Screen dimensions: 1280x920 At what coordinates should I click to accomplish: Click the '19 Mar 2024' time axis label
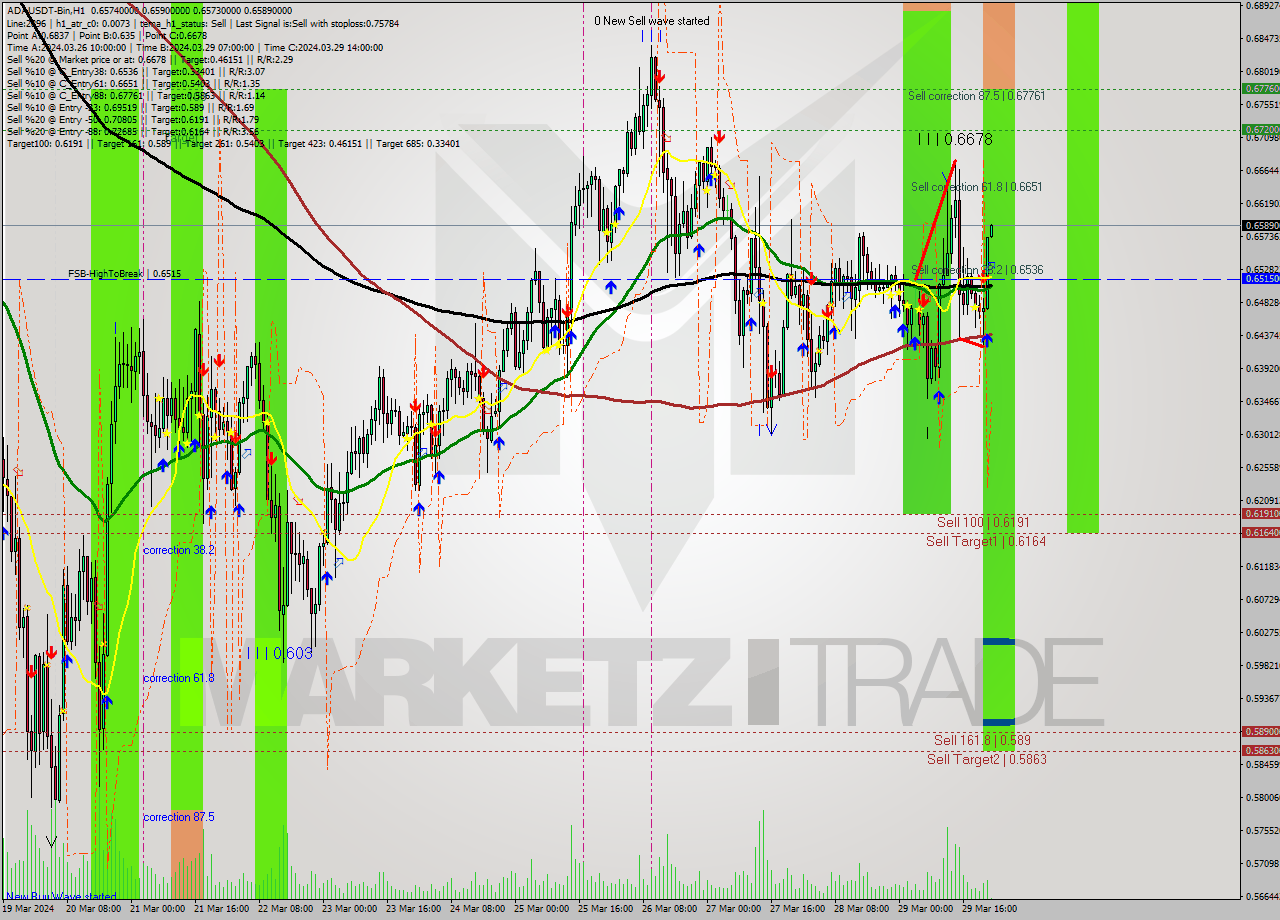coord(28,909)
